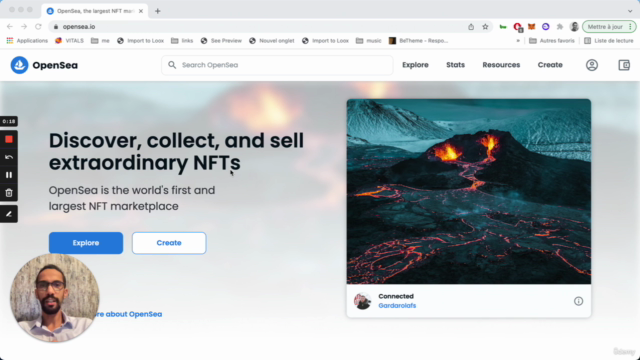640x360 pixels.
Task: Open the account profile icon
Action: tap(592, 65)
